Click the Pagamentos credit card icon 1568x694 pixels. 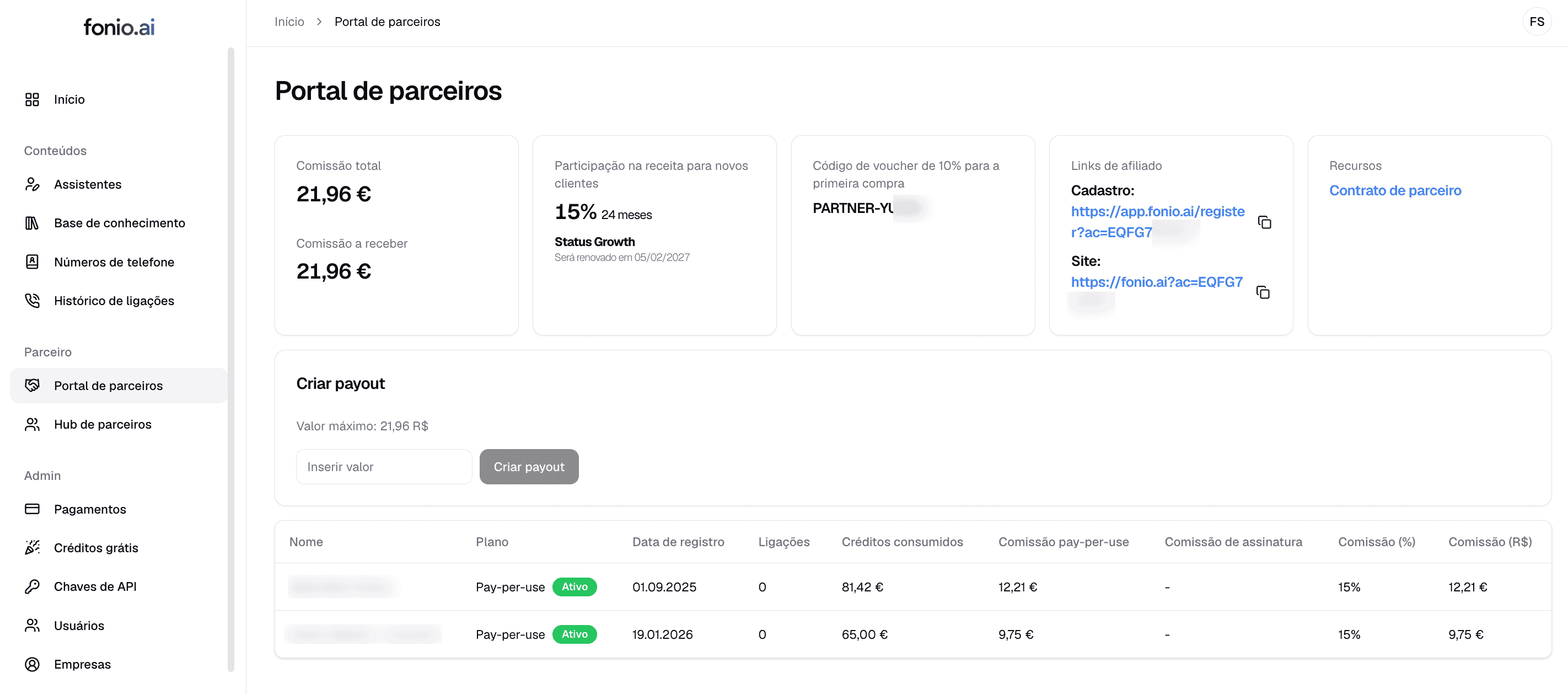[x=33, y=509]
